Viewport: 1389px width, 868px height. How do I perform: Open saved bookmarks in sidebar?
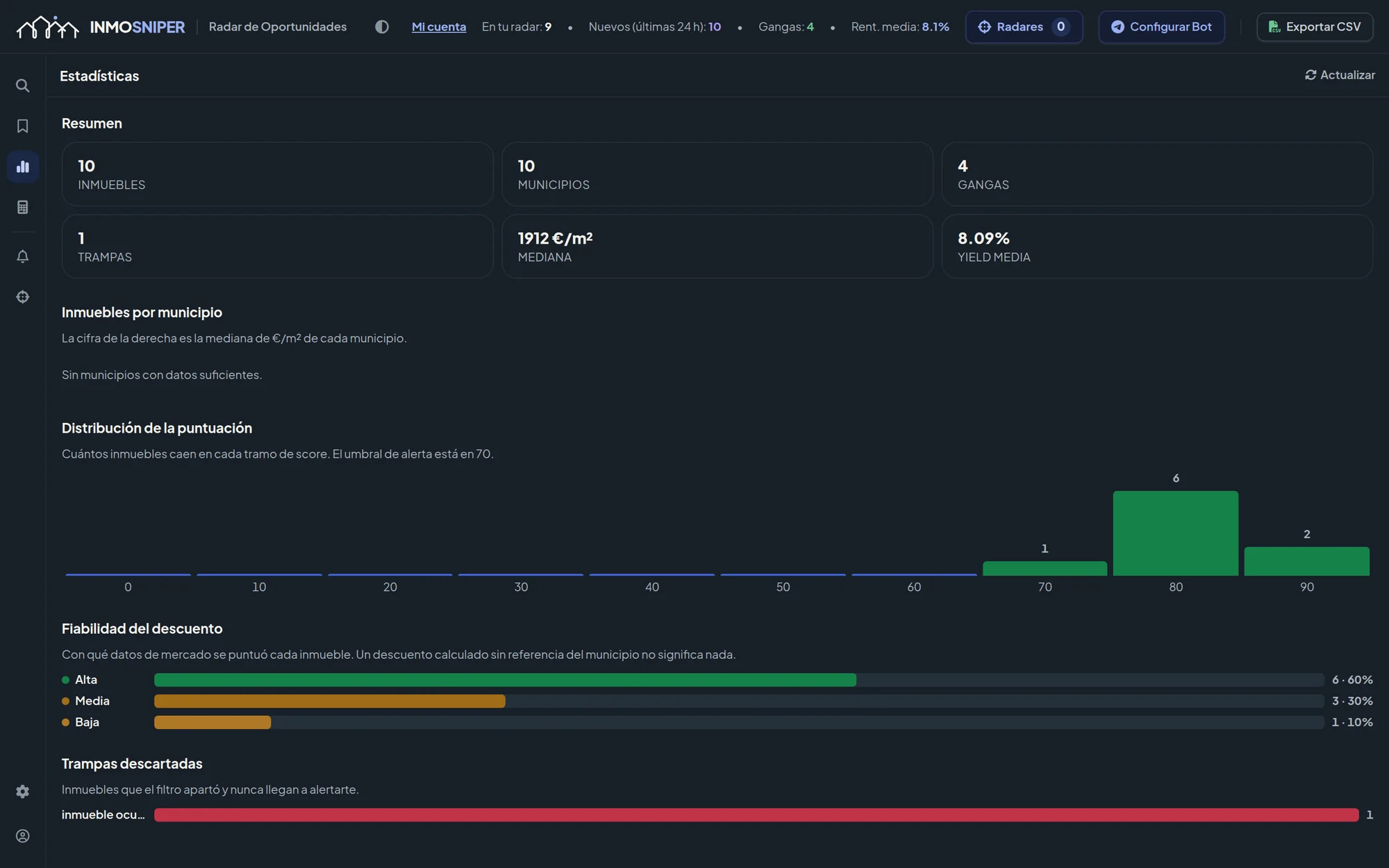click(22, 126)
